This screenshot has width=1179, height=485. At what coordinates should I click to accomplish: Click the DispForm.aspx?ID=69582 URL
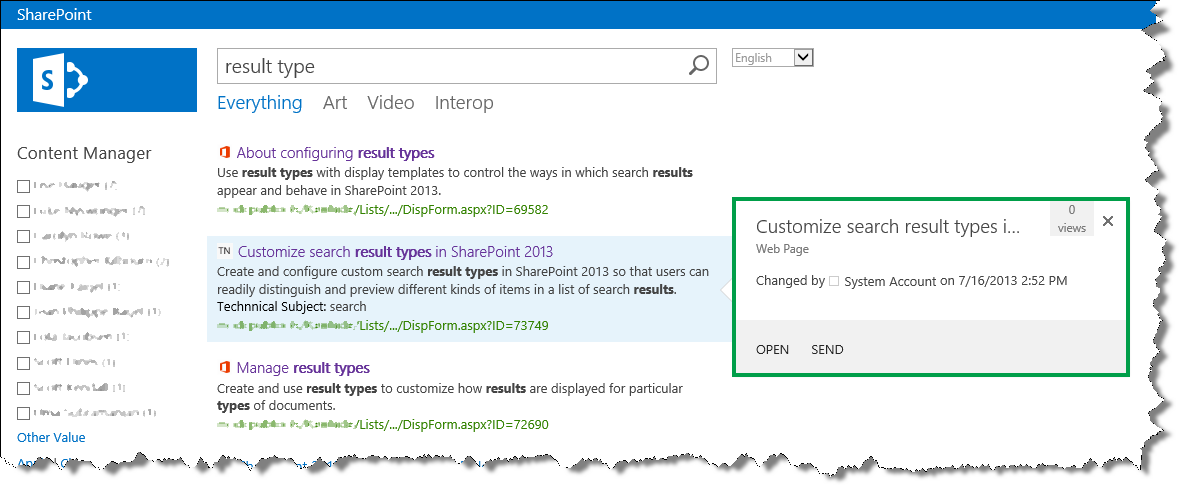tap(383, 209)
